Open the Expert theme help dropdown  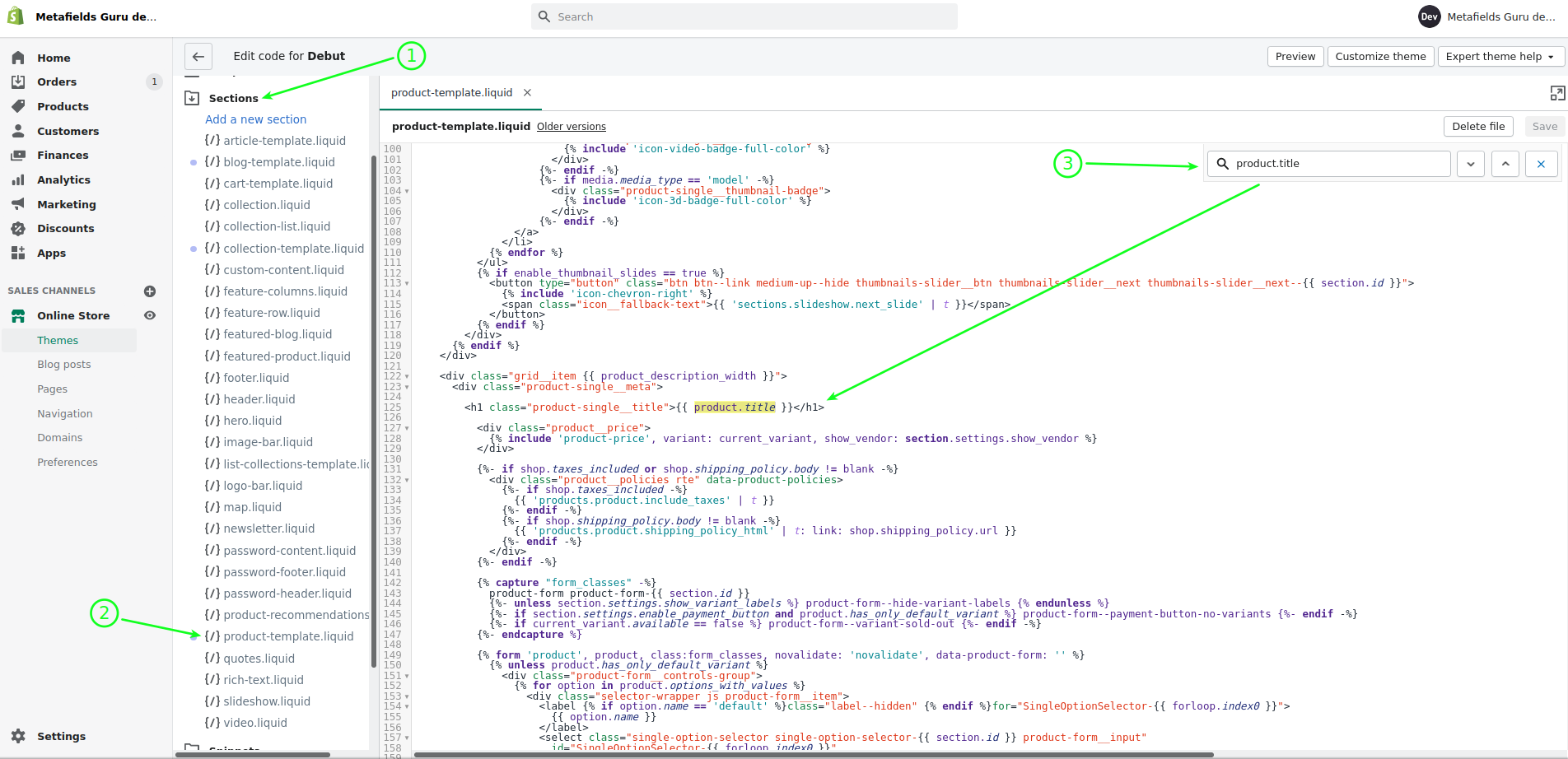click(1500, 56)
